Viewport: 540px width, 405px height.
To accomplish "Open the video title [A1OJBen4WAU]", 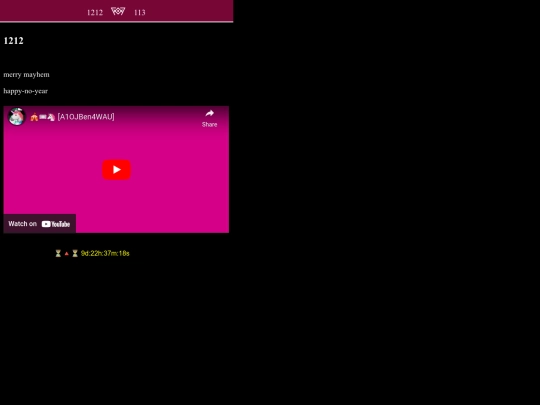I will point(86,117).
